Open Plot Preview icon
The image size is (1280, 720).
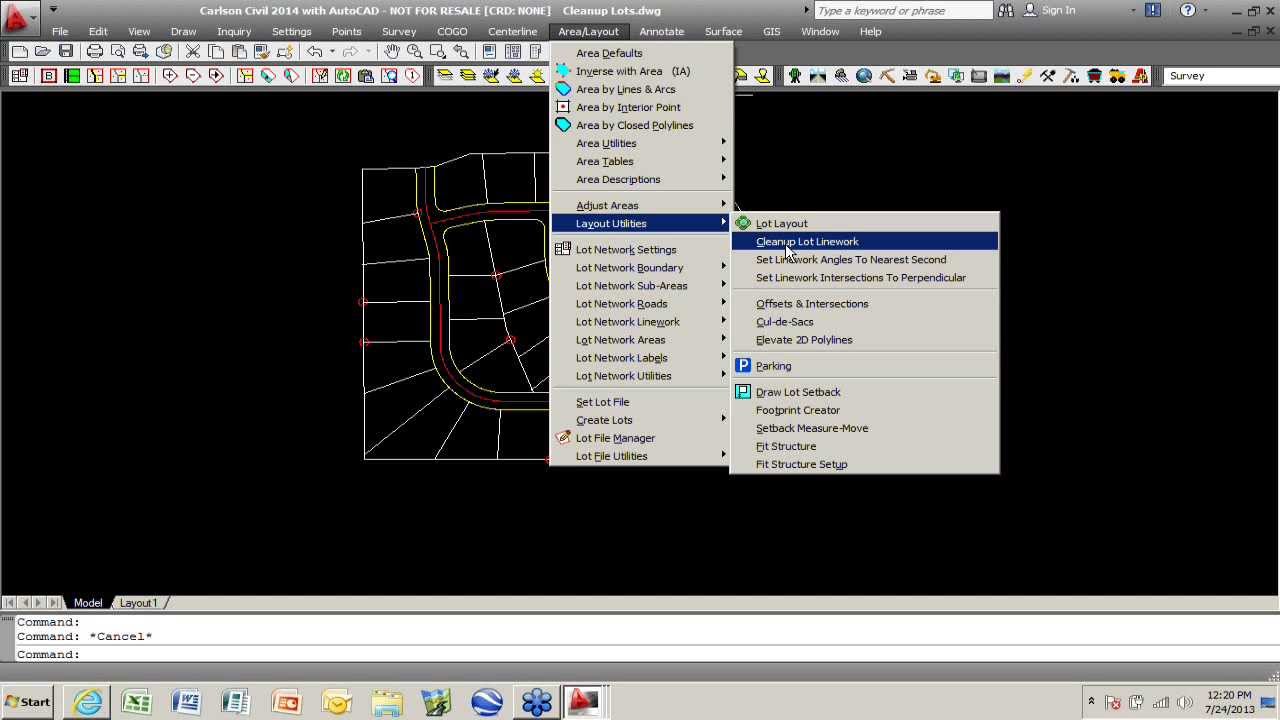[118, 51]
